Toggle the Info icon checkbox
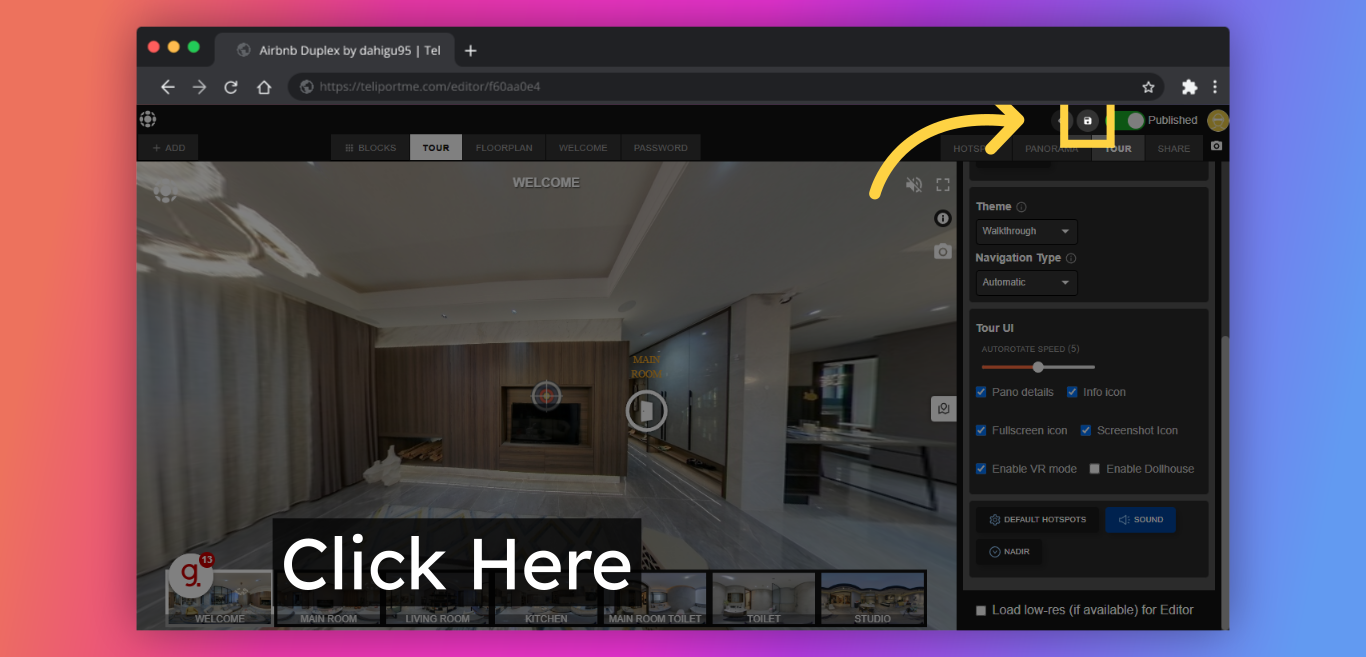Screen dimensions: 1366x657 [x=1072, y=392]
